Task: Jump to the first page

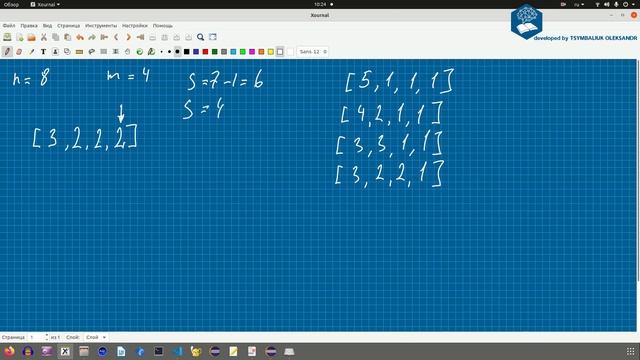Action: tap(104, 37)
